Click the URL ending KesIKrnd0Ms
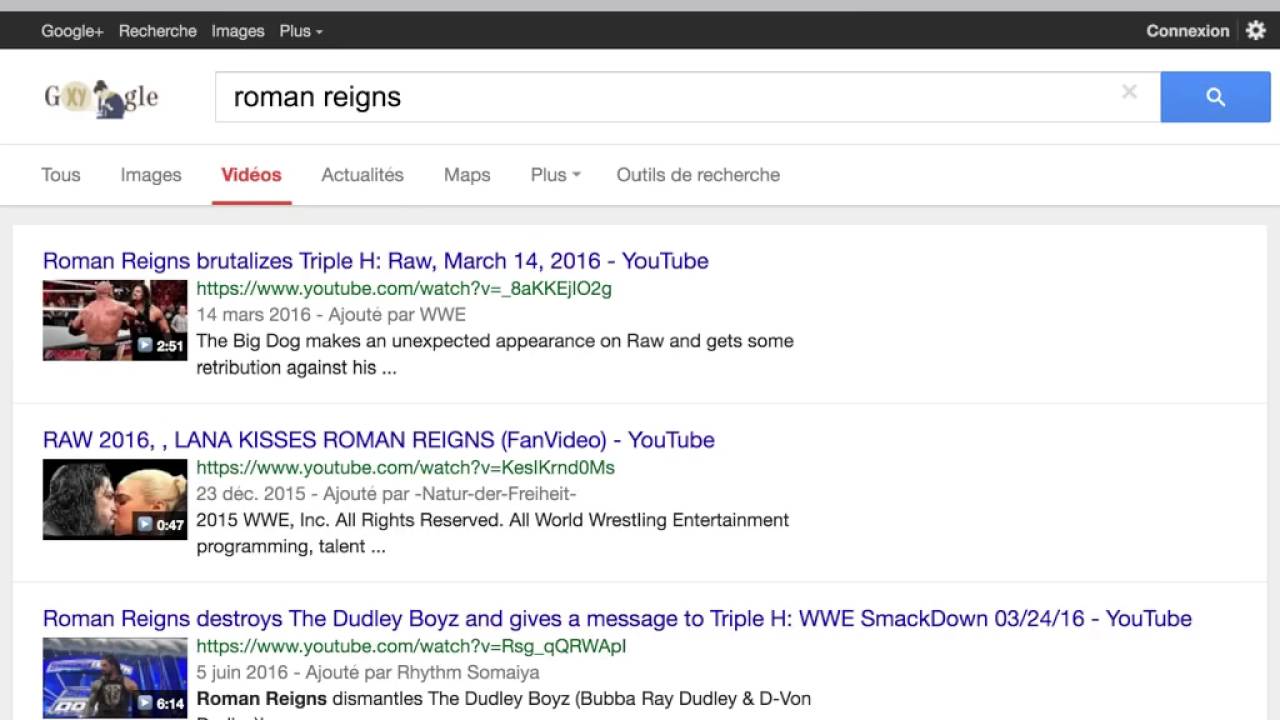 coord(405,468)
